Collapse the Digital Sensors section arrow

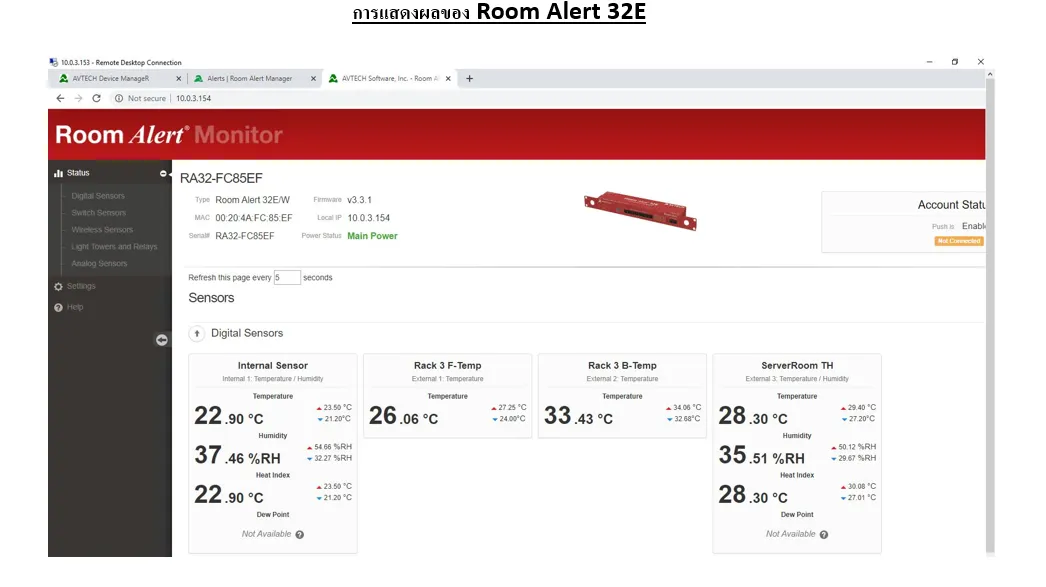point(197,333)
